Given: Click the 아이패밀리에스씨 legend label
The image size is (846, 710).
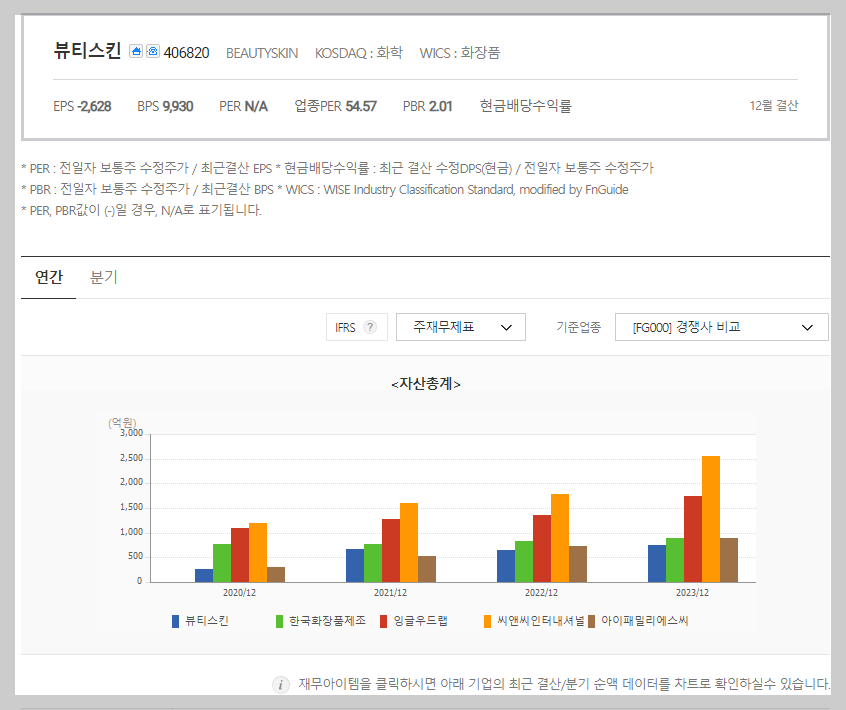Looking at the screenshot, I should [645, 621].
